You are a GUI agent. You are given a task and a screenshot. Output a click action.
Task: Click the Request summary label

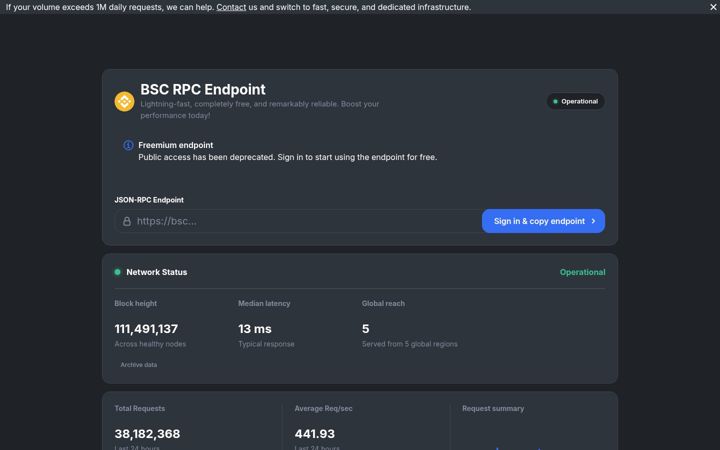pos(493,409)
